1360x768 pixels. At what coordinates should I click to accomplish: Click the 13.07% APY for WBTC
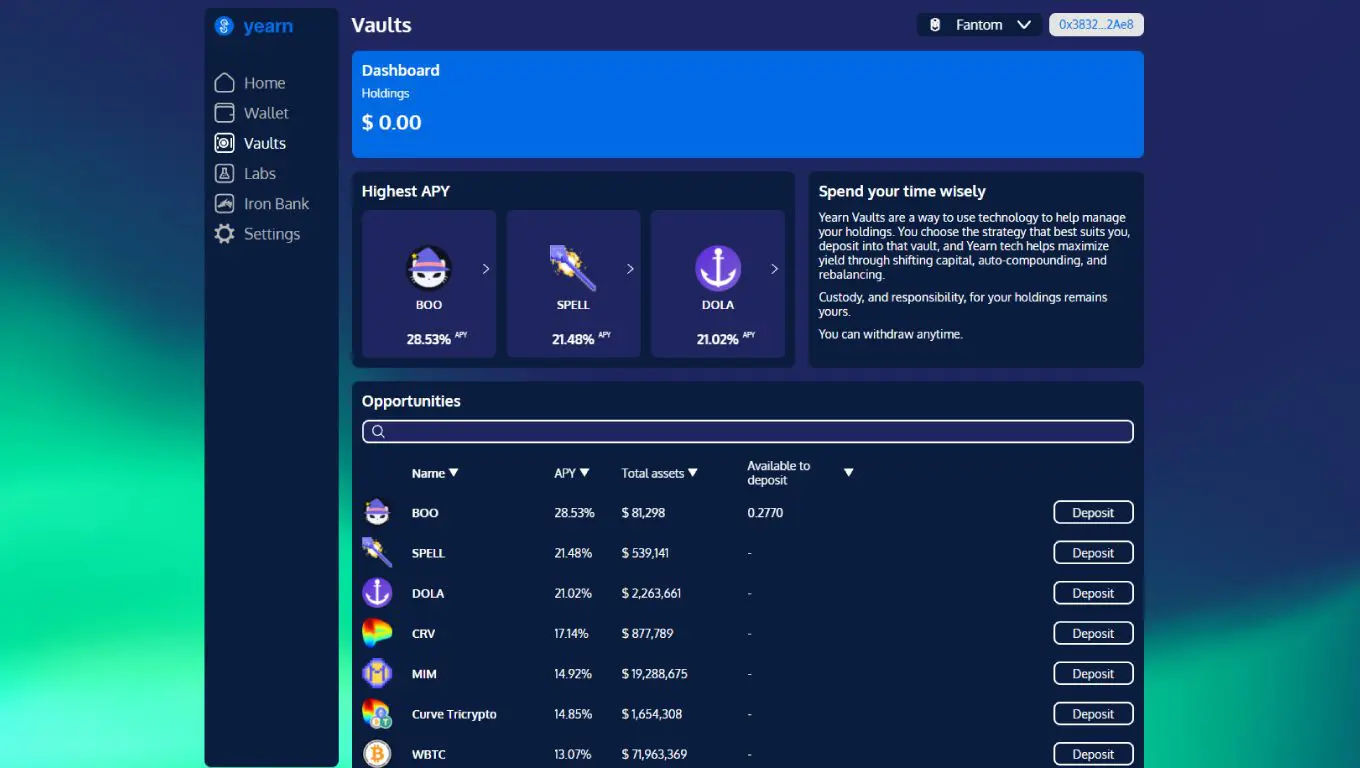pyautogui.click(x=573, y=754)
